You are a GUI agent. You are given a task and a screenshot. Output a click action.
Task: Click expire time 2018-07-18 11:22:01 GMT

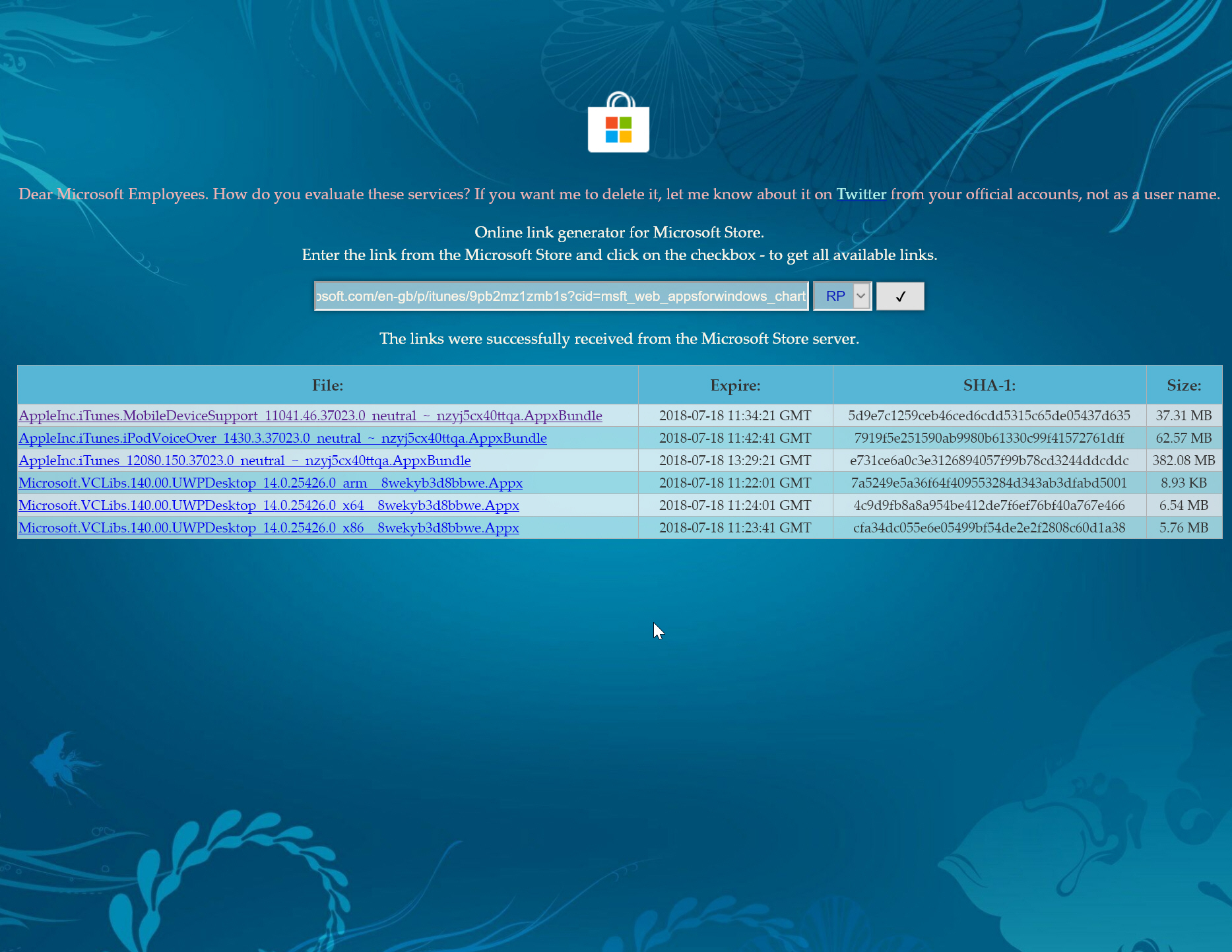click(735, 483)
